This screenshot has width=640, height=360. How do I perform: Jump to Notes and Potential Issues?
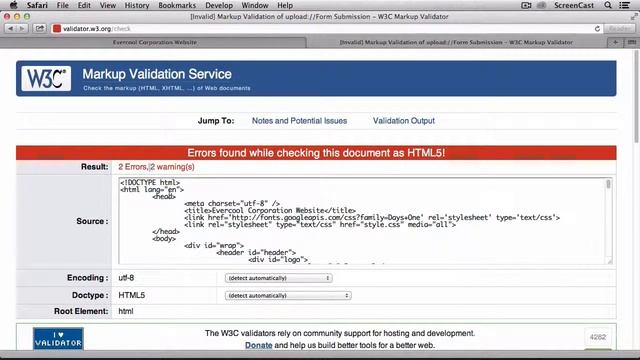click(x=299, y=121)
